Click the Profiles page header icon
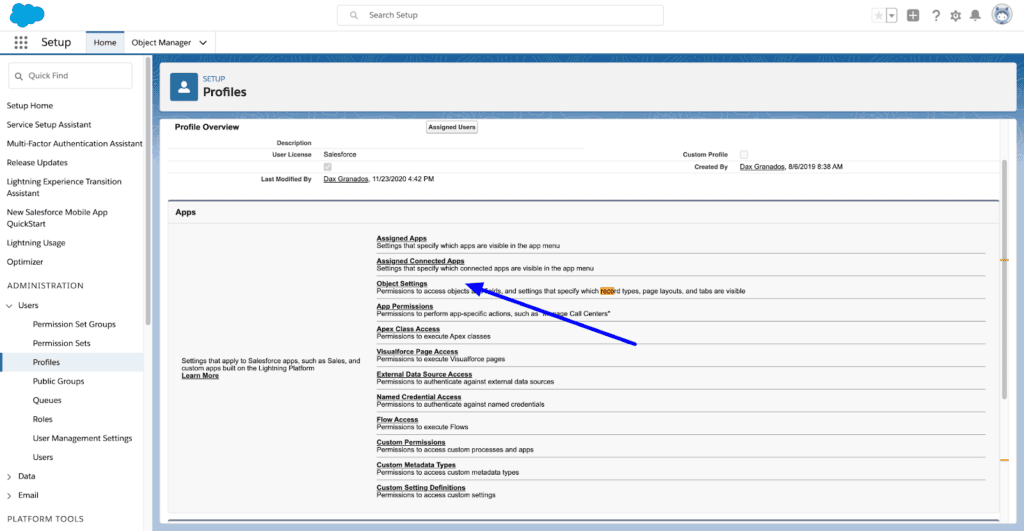This screenshot has width=1024, height=531. click(184, 87)
